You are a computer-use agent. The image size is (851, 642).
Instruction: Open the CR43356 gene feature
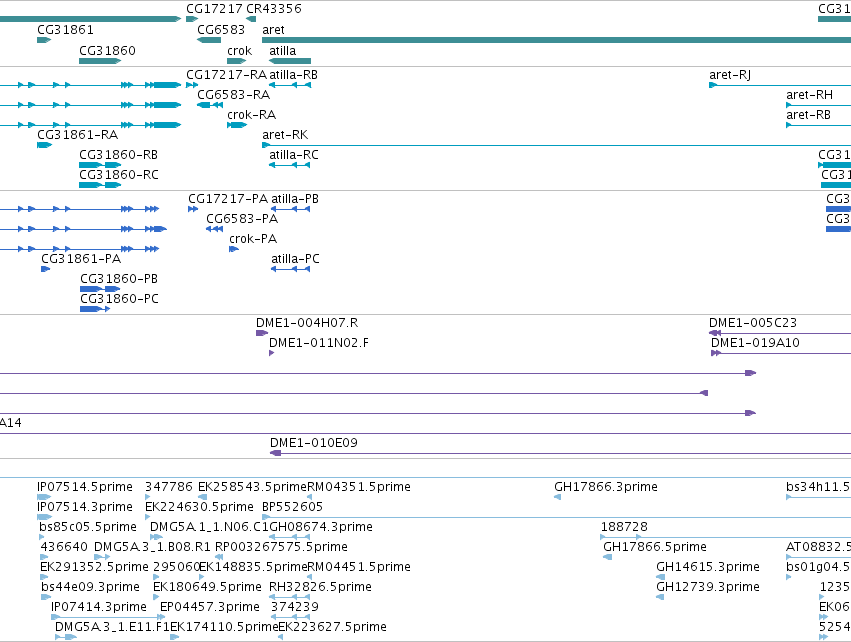tap(251, 20)
